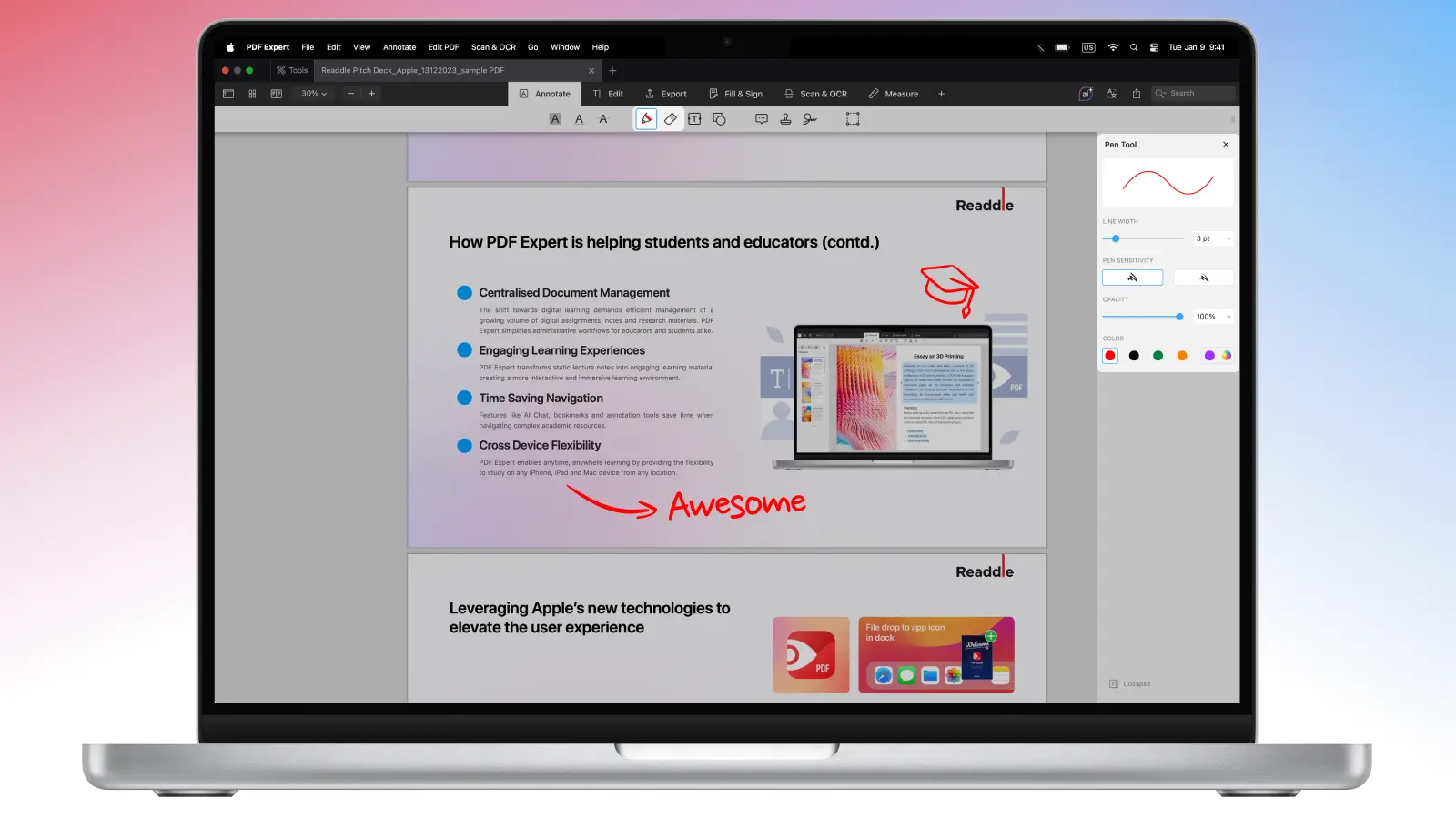Viewport: 1456px width, 819px height.
Task: Expand the 3 pt line width dropdown
Action: [1213, 238]
